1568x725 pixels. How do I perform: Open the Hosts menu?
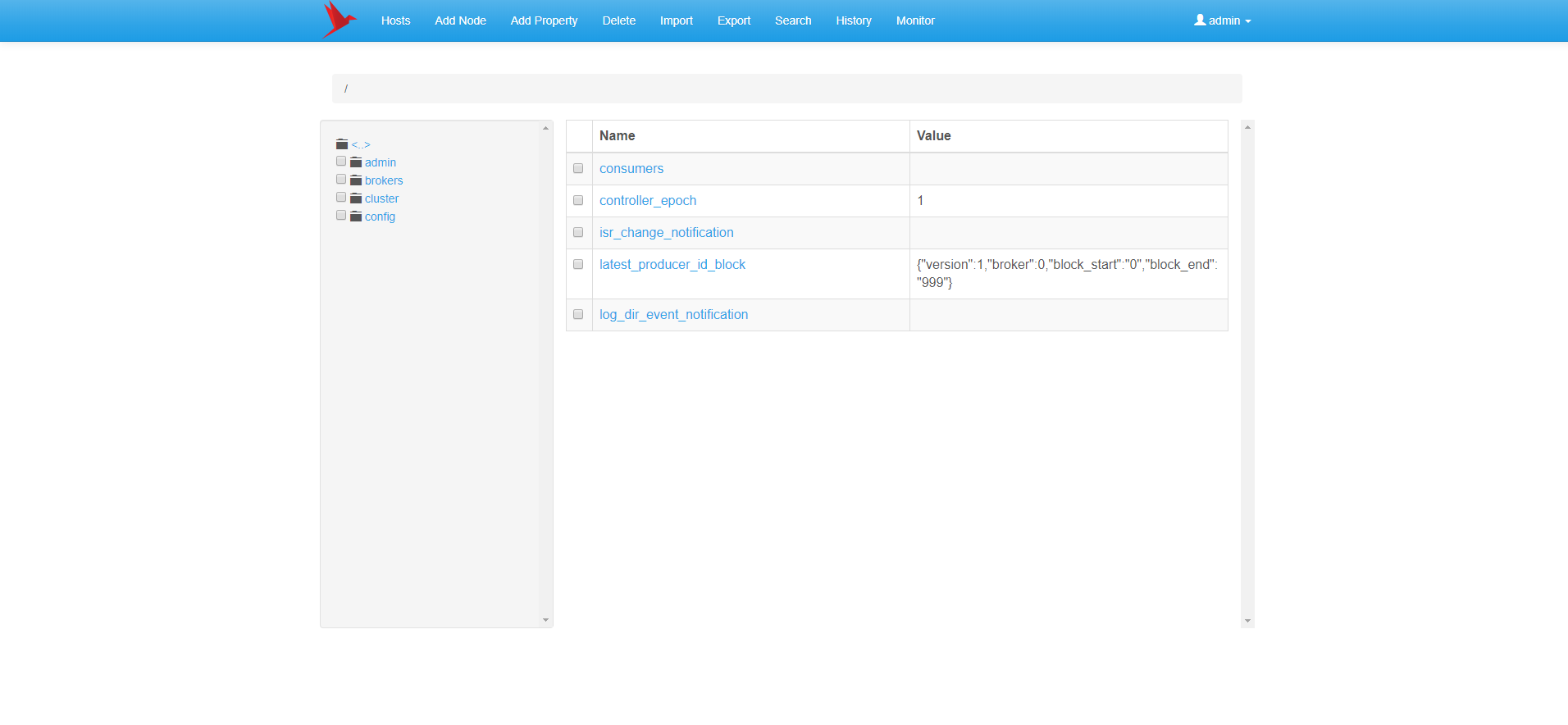point(395,21)
